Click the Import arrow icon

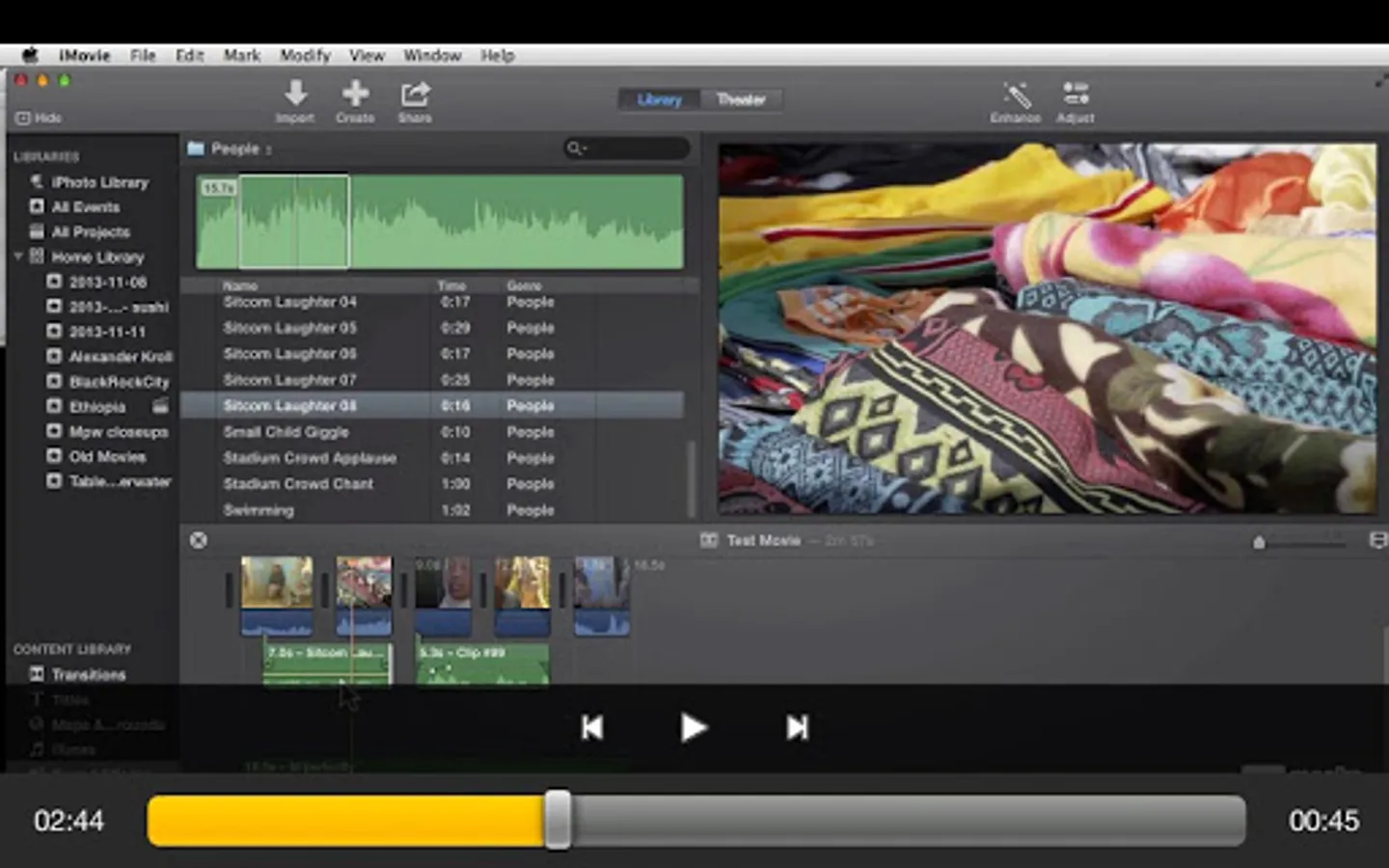pyautogui.click(x=295, y=95)
